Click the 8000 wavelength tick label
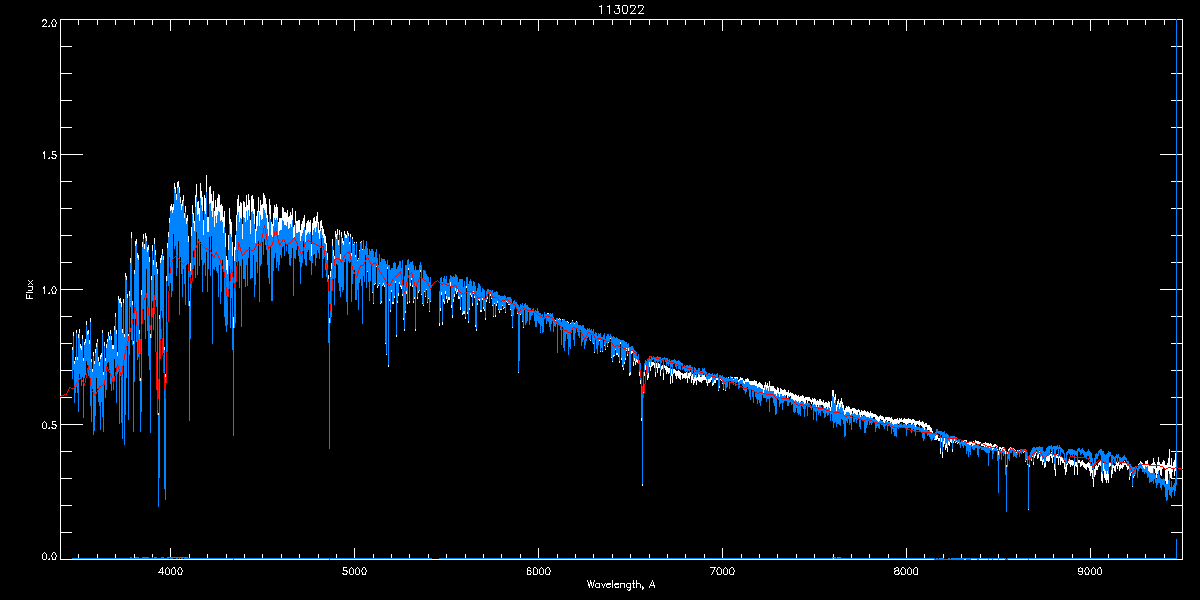Viewport: 1200px width, 600px height. click(x=906, y=571)
